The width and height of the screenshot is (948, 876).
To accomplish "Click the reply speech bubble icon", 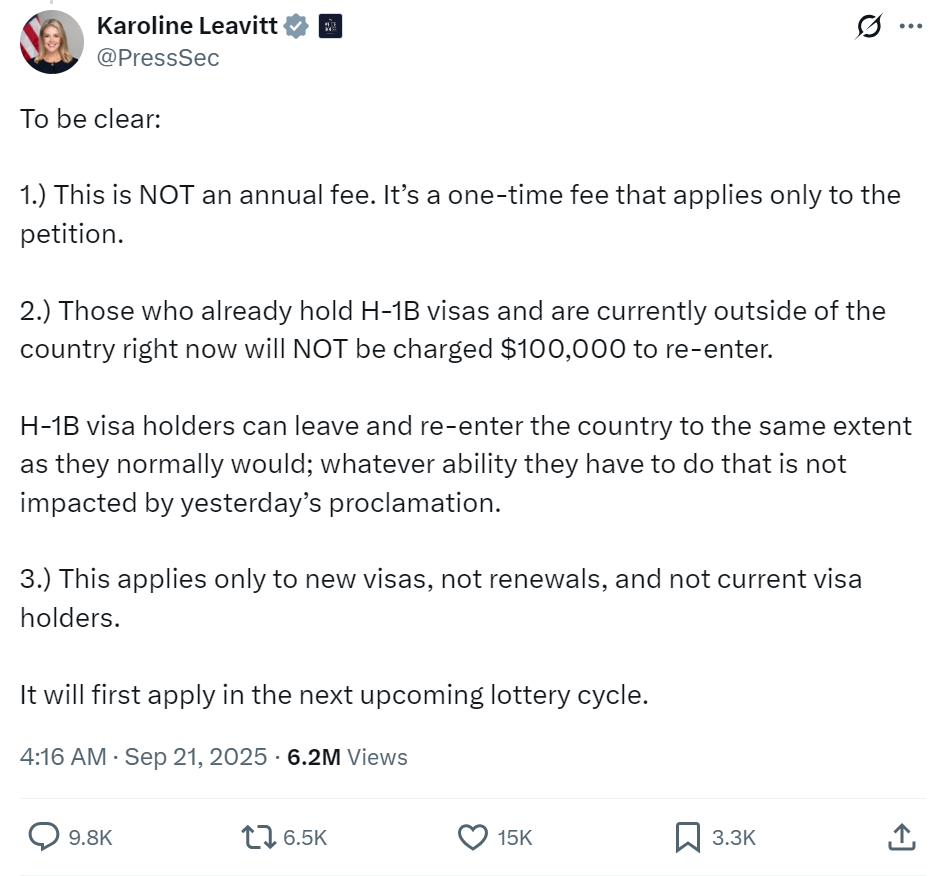I will tap(44, 837).
